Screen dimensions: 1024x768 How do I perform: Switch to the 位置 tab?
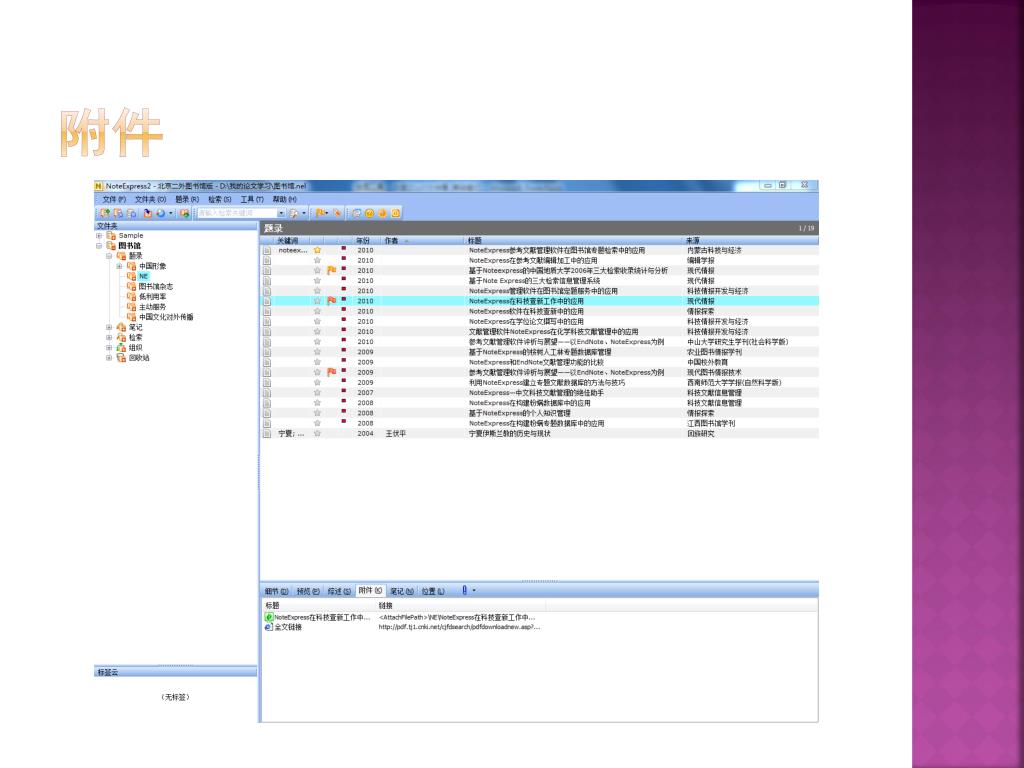coord(433,591)
